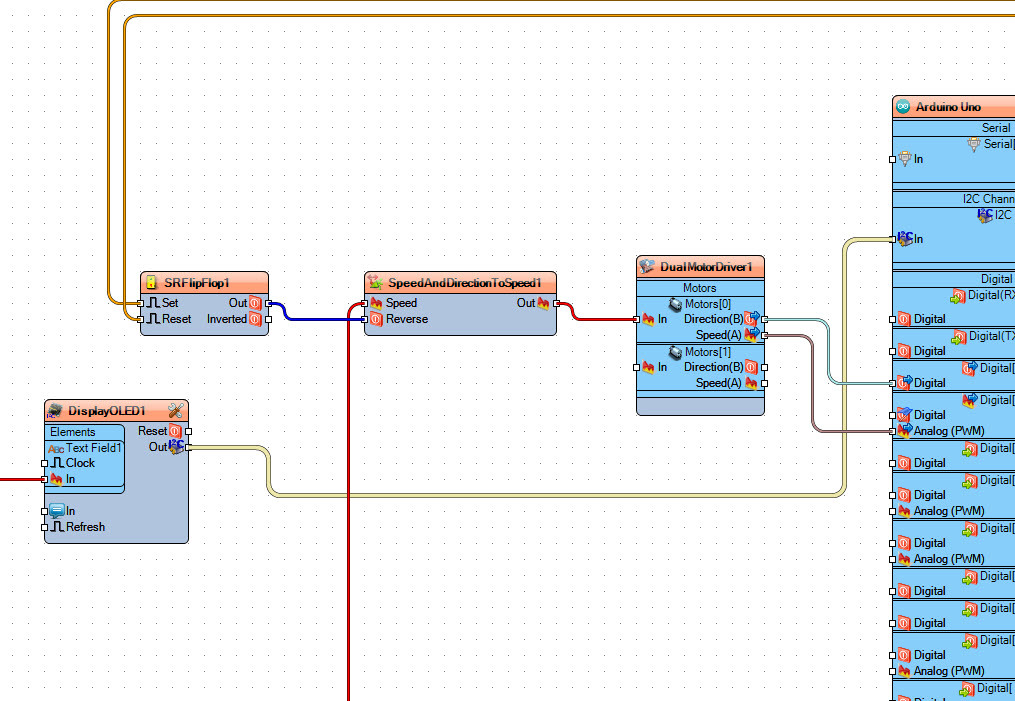Click the Refresh pin of DisplayOLED1
The image size is (1015, 701).
click(x=44, y=528)
